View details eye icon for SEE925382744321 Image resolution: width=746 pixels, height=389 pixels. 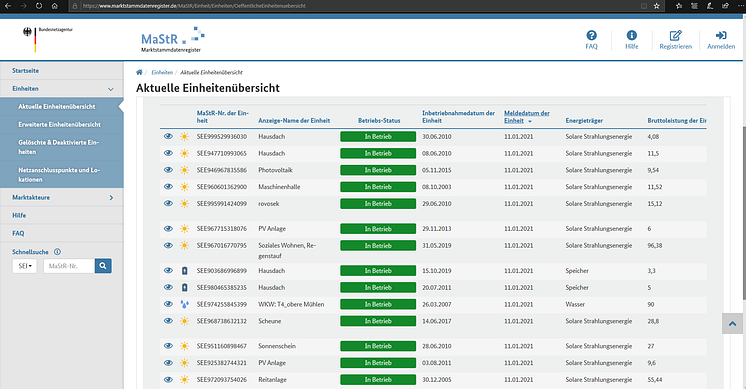(x=168, y=362)
